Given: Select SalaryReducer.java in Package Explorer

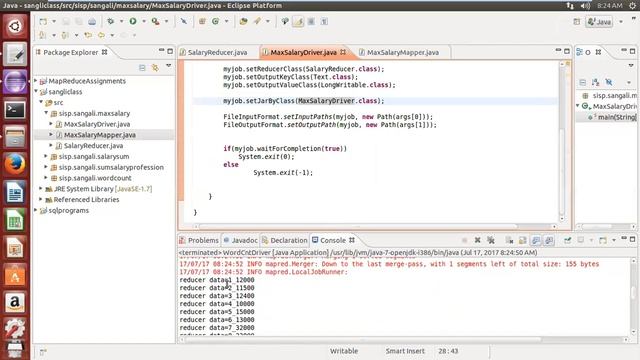Looking at the screenshot, I should [x=93, y=146].
